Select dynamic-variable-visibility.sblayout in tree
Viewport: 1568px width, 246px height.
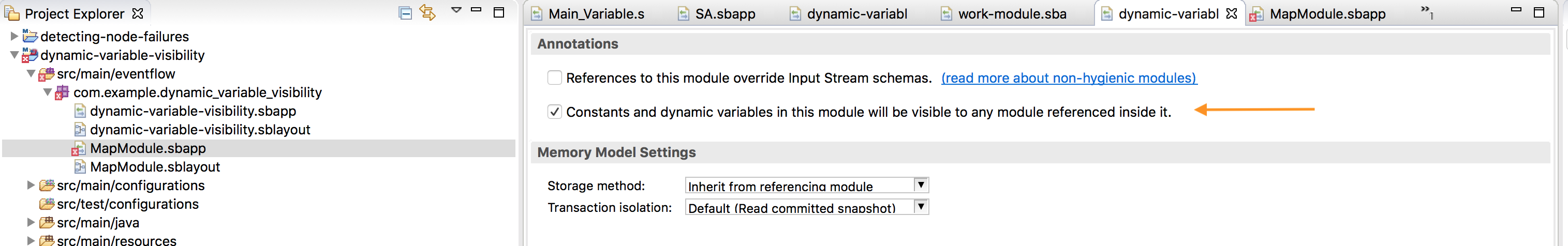pyautogui.click(x=200, y=130)
